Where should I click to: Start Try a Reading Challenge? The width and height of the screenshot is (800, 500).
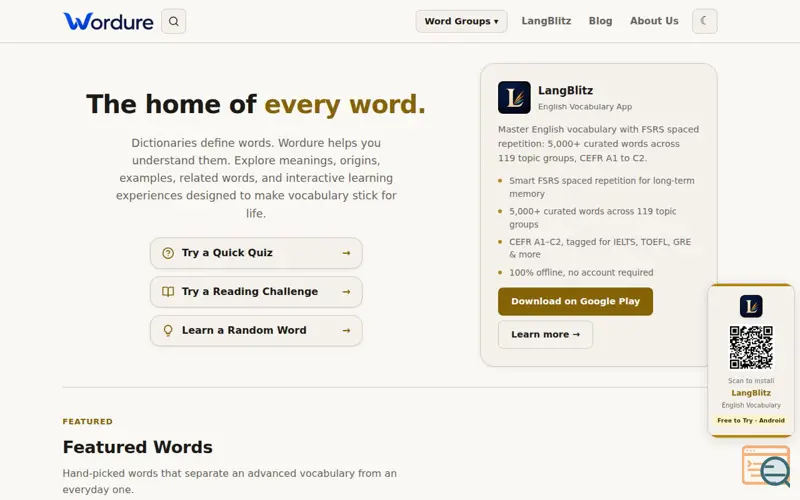pos(256,292)
